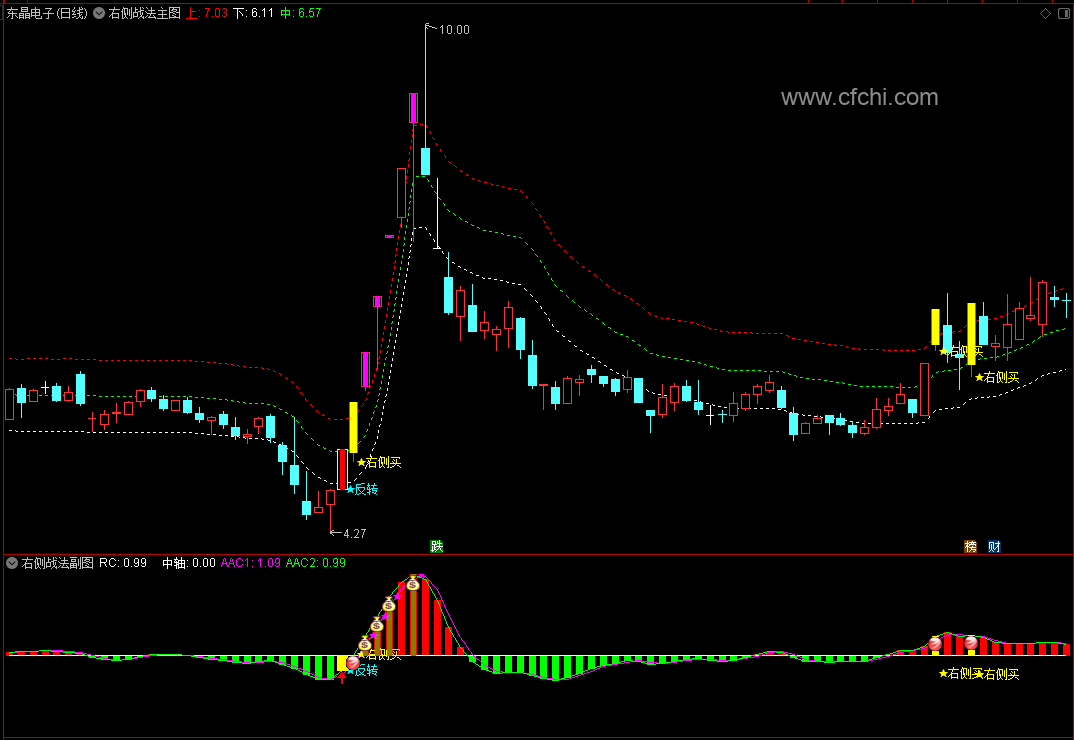The height and width of the screenshot is (740, 1074).
Task: Click the square panel icon at top right
Action: (x=1064, y=13)
